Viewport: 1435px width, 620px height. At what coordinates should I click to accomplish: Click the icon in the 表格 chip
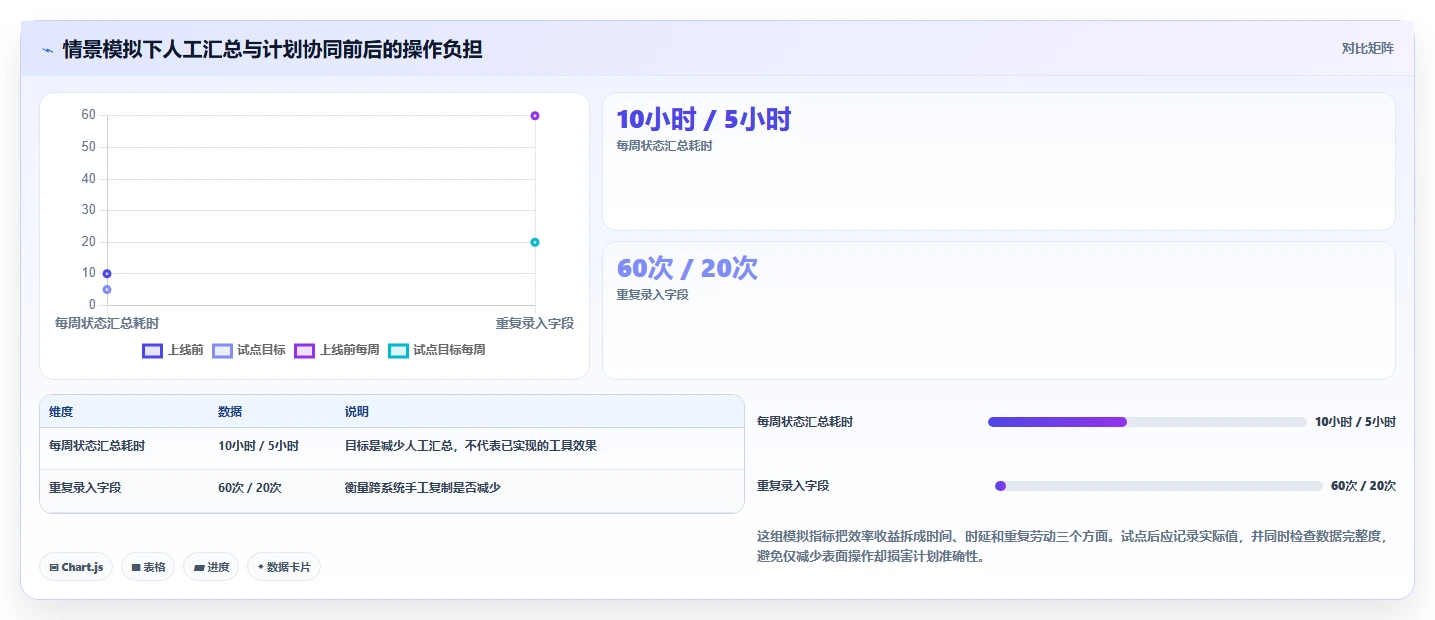136,568
